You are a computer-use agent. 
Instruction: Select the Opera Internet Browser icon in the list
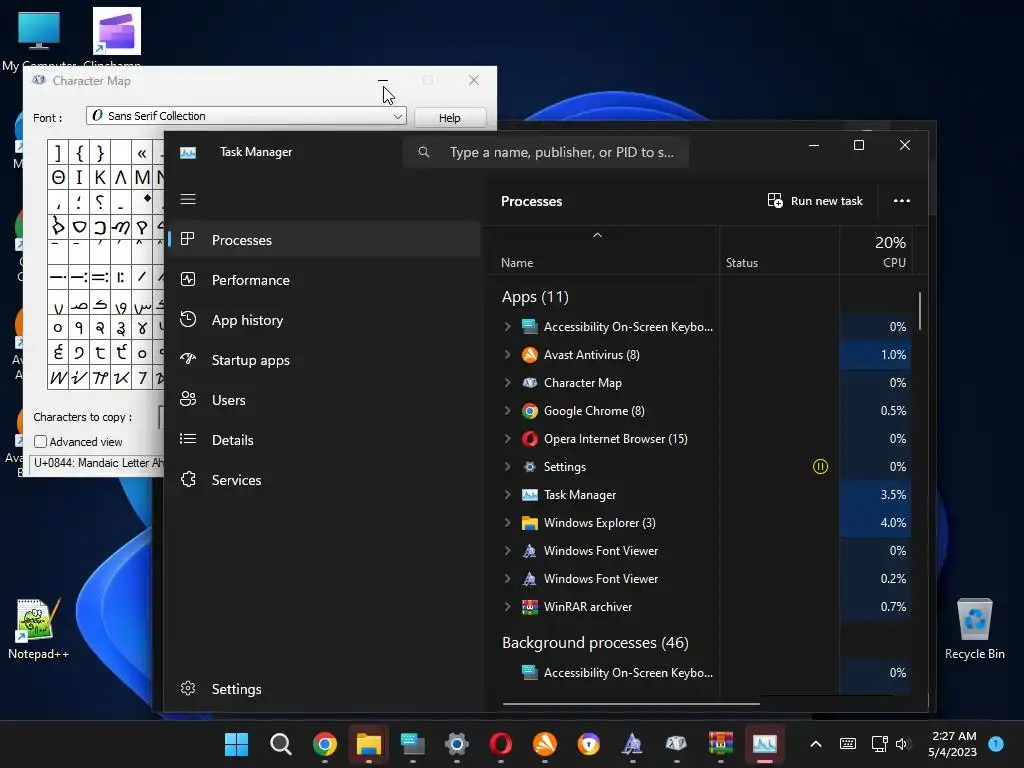click(x=530, y=439)
